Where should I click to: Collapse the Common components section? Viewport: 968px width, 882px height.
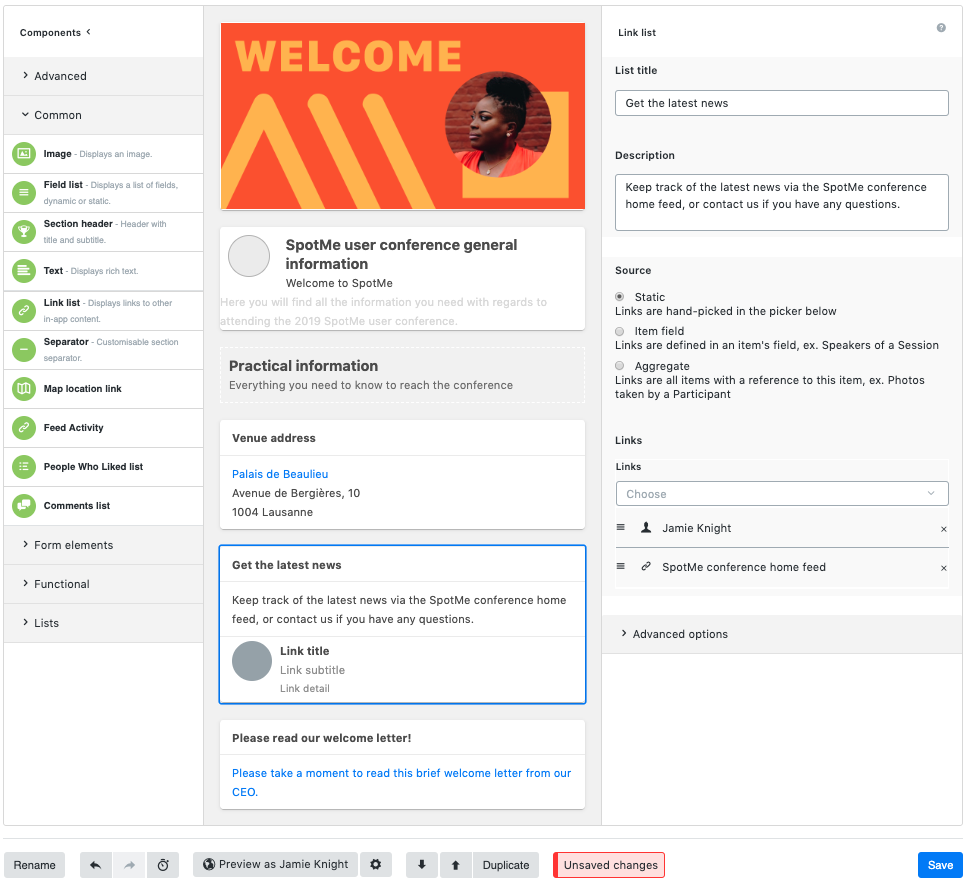click(x=103, y=115)
